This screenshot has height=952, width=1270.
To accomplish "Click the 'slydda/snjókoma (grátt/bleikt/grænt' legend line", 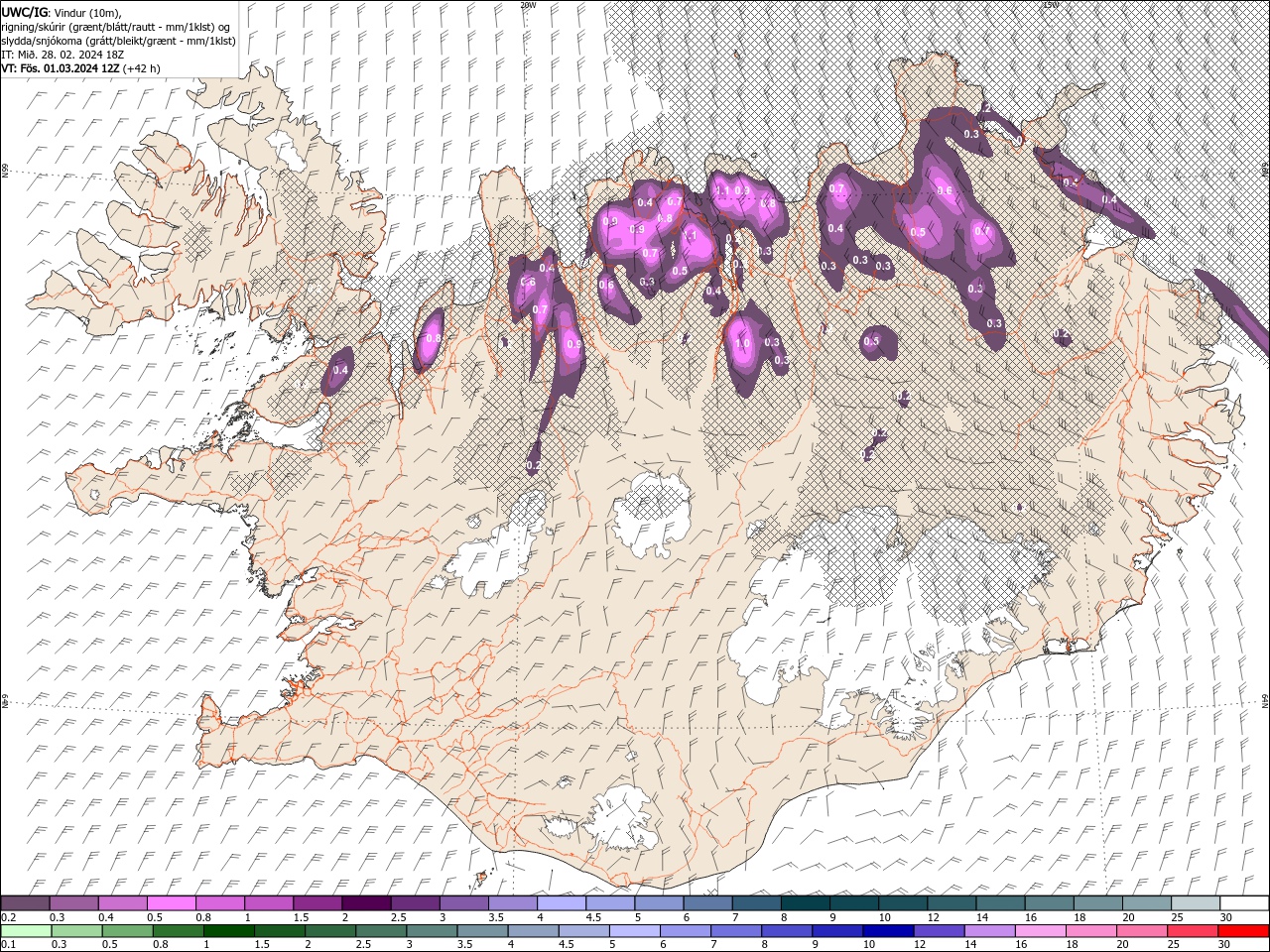I will 118,41.
